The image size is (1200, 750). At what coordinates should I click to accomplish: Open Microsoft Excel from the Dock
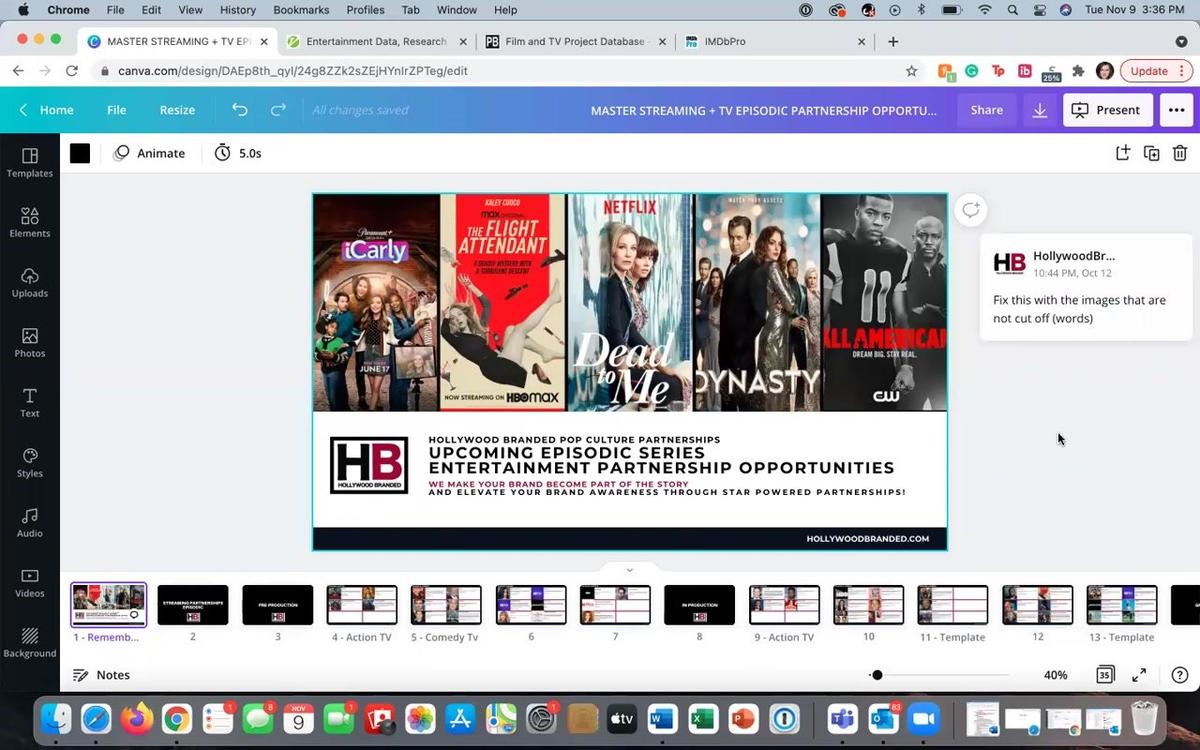pos(702,719)
